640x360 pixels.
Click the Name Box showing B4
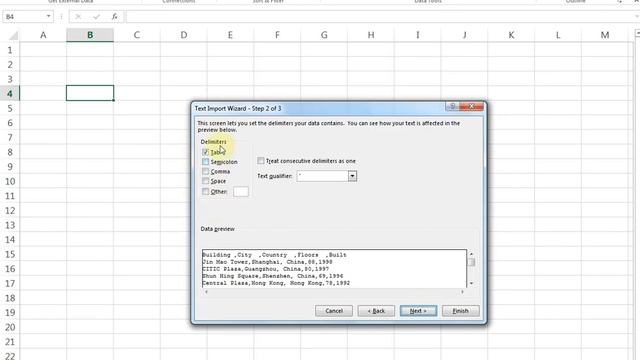24,17
